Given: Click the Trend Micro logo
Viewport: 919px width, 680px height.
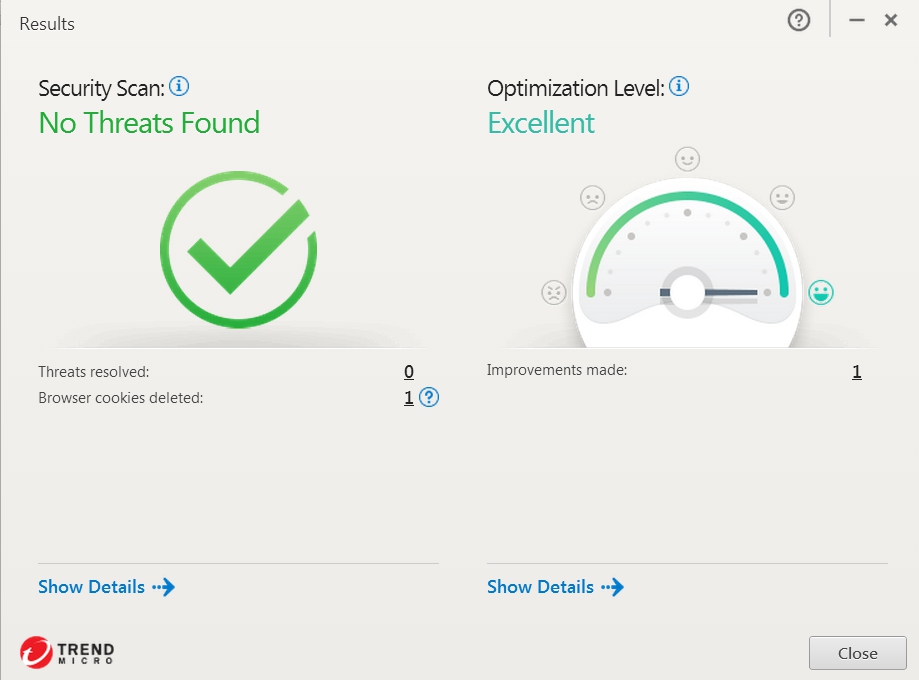Looking at the screenshot, I should point(67,653).
